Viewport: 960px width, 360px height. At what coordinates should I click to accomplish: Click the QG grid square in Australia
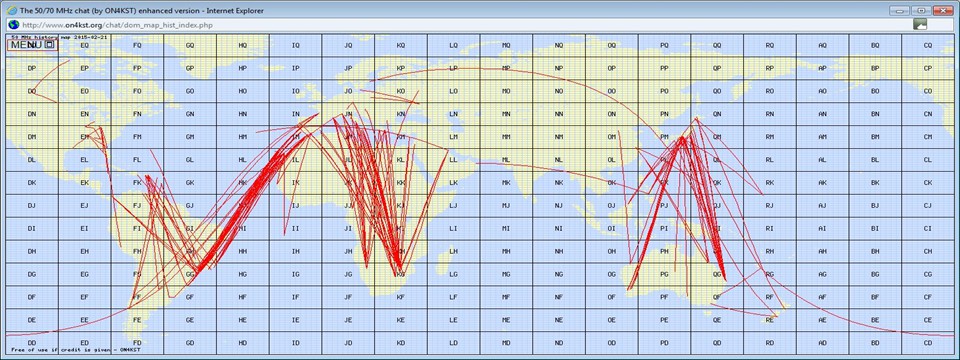[717, 274]
